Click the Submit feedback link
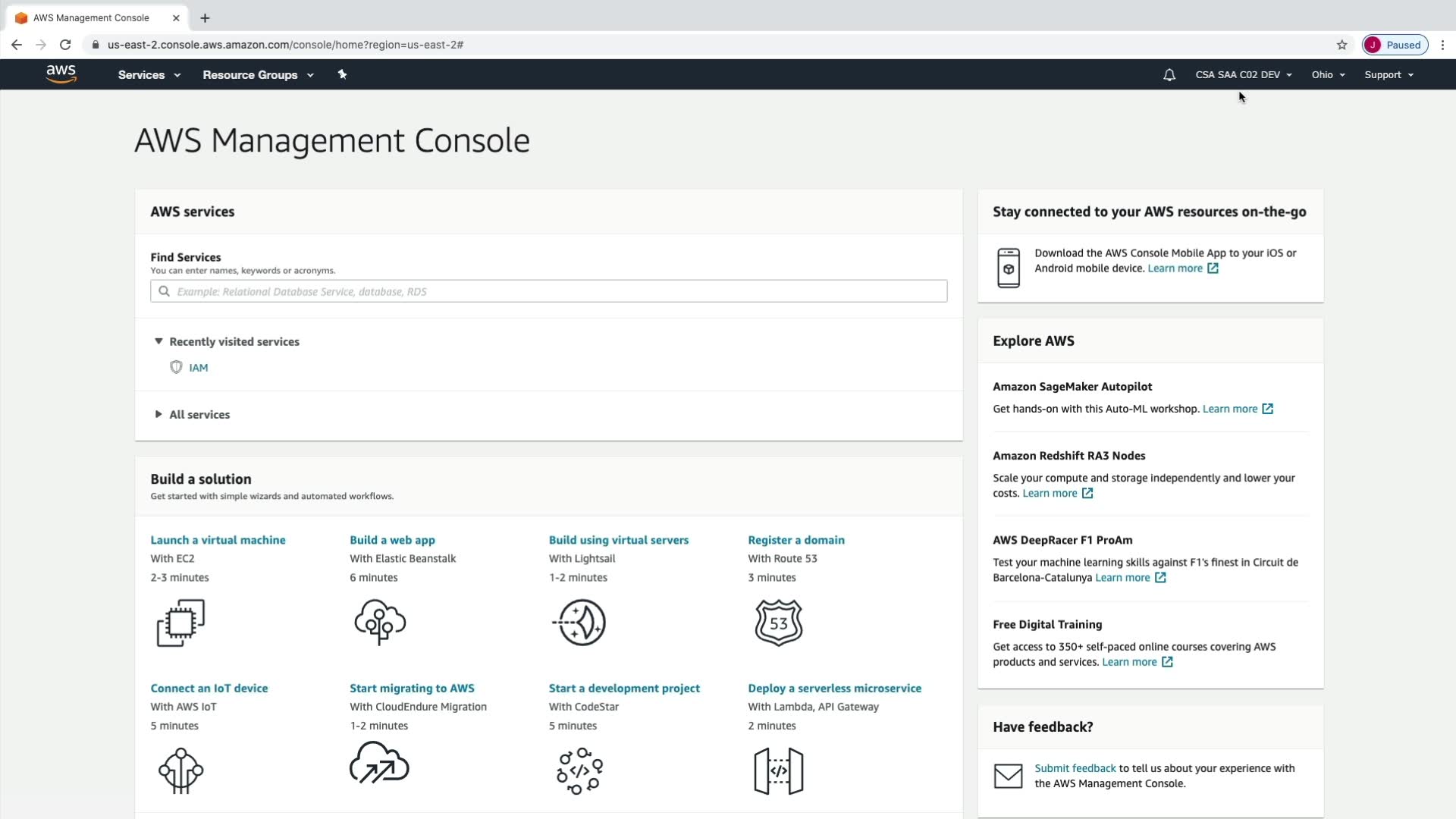This screenshot has height=819, width=1456. pyautogui.click(x=1075, y=768)
